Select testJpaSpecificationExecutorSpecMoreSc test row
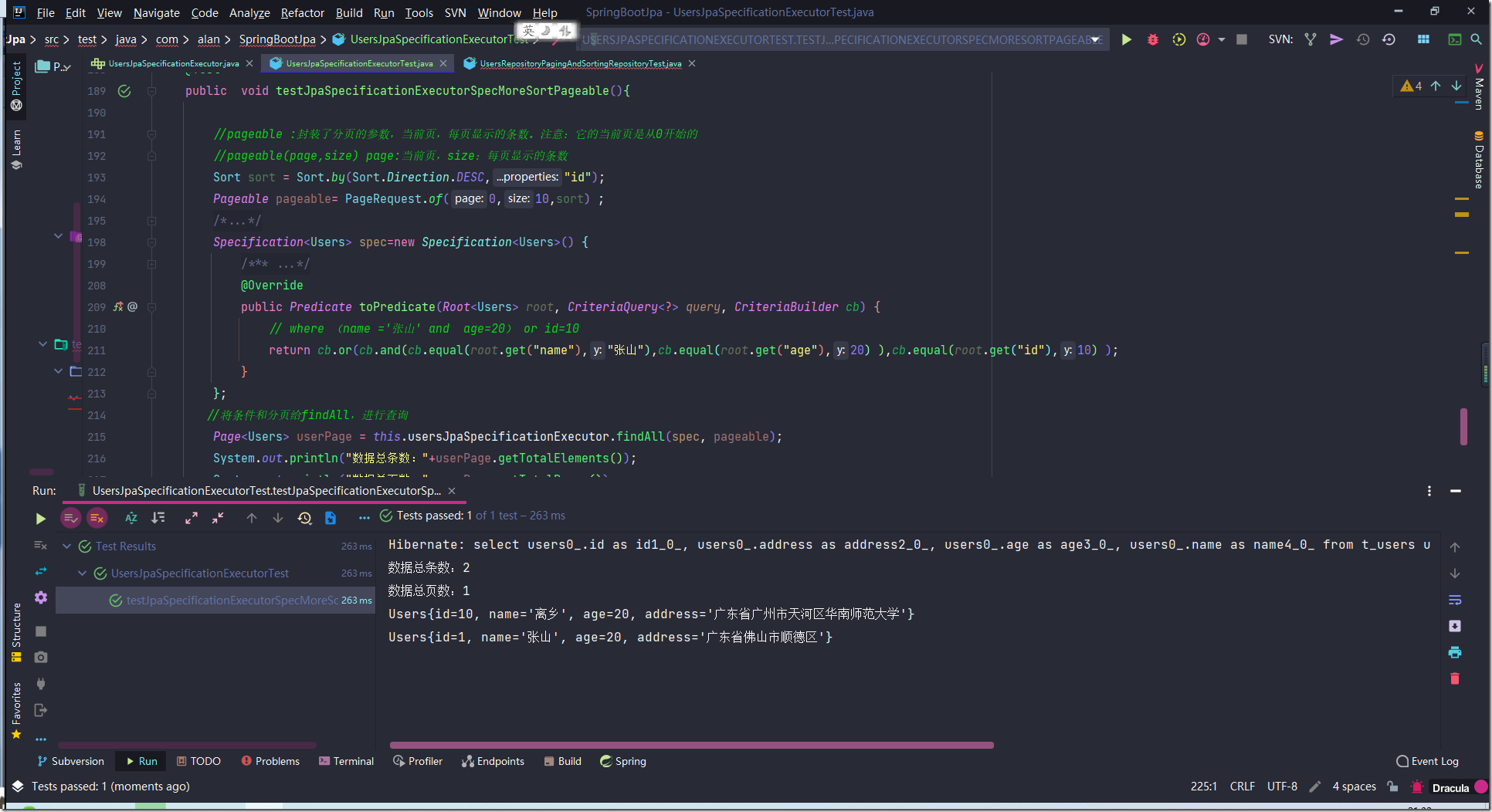1492x812 pixels. tap(215, 601)
